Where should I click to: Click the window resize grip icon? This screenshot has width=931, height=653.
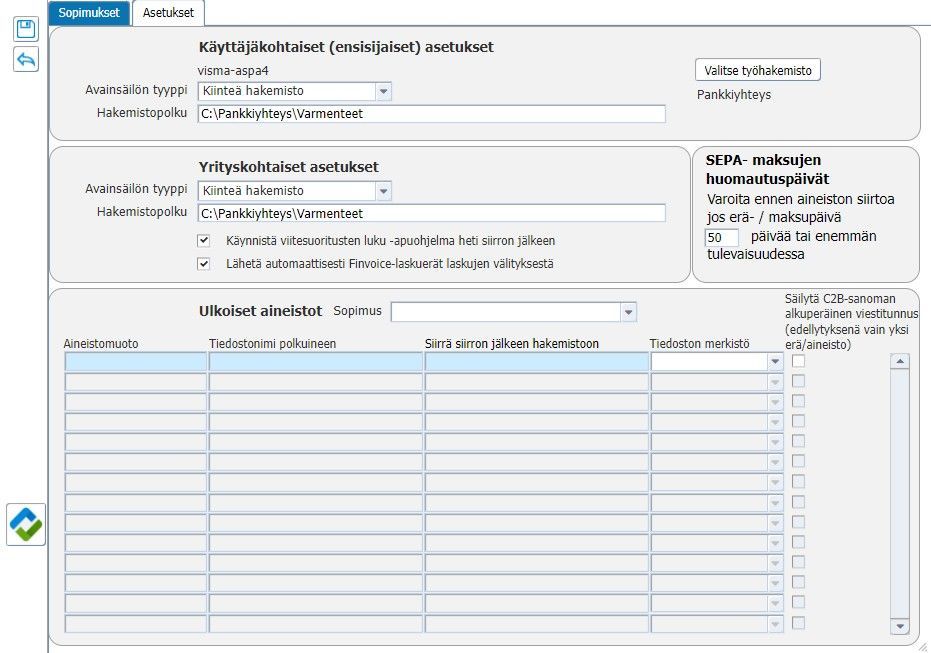tap(923, 646)
